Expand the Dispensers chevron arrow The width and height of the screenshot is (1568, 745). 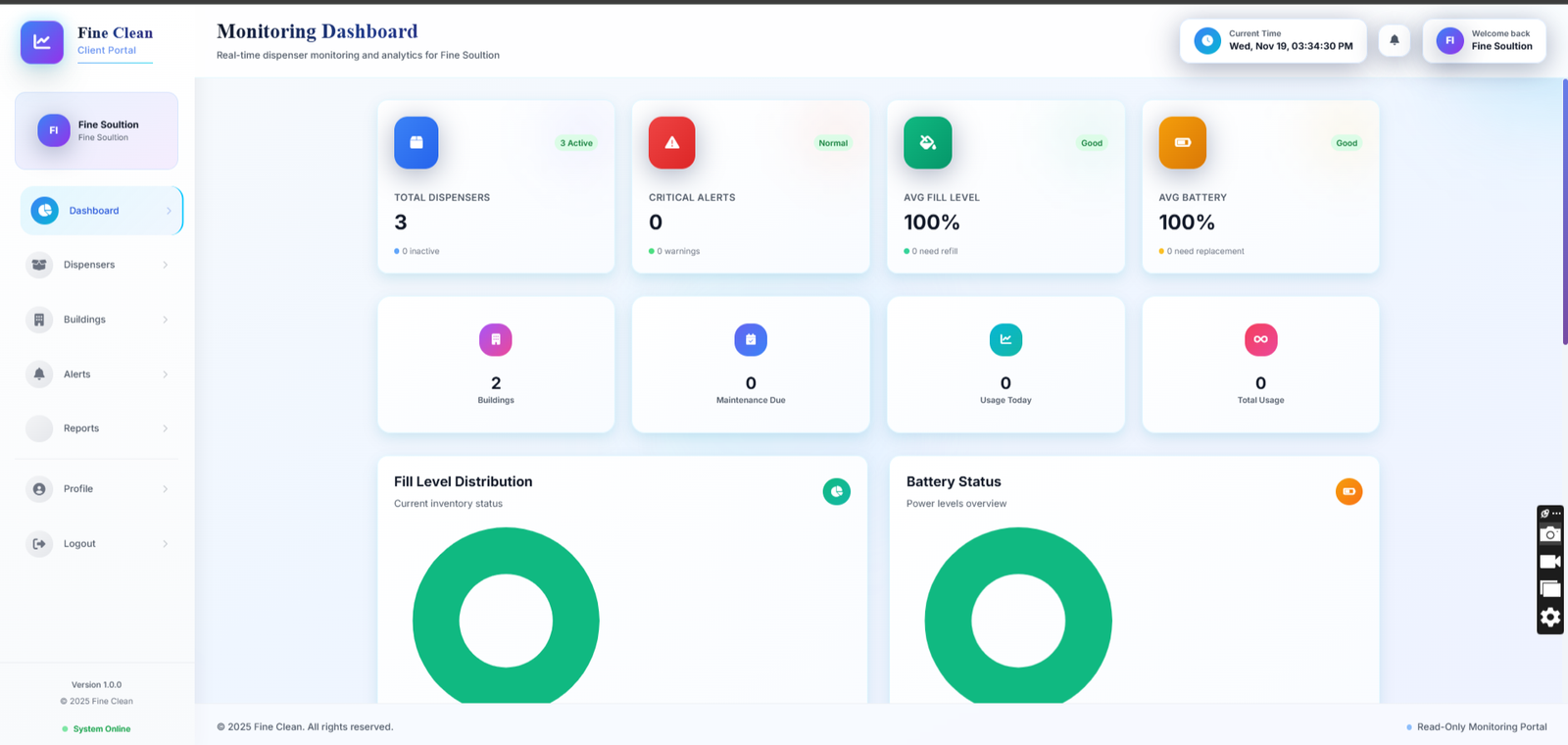[x=165, y=265]
